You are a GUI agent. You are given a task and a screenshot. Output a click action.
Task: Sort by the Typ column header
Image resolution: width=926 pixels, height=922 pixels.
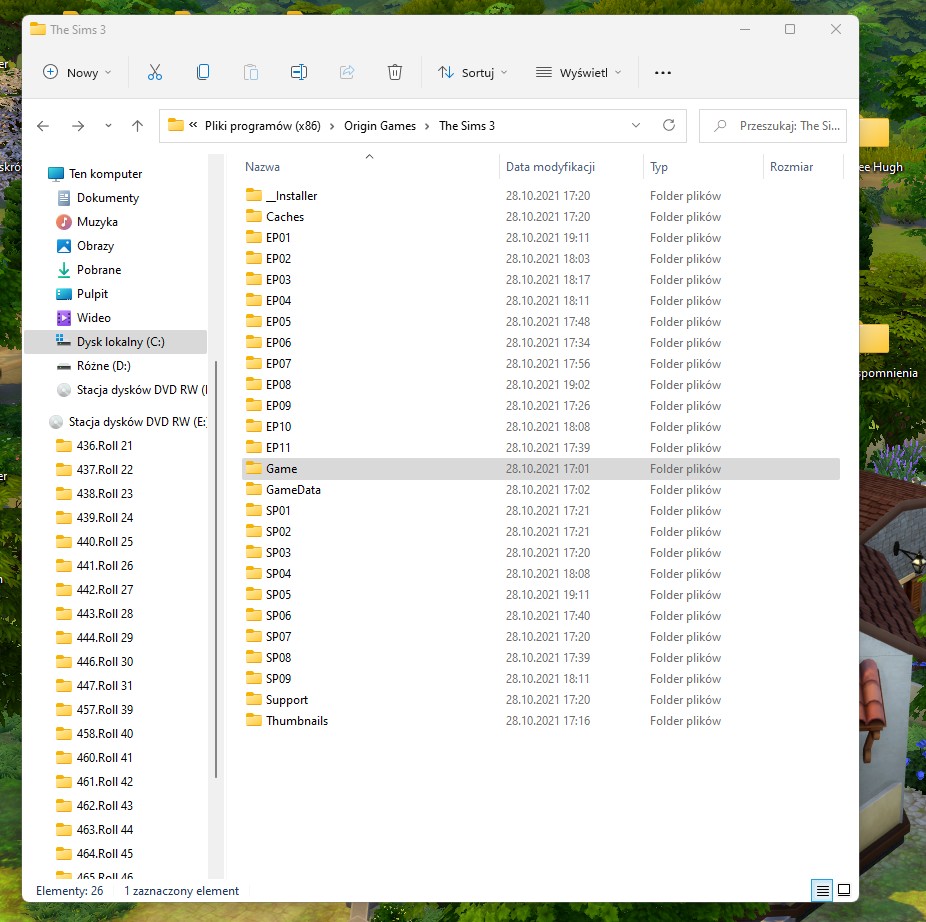point(658,167)
